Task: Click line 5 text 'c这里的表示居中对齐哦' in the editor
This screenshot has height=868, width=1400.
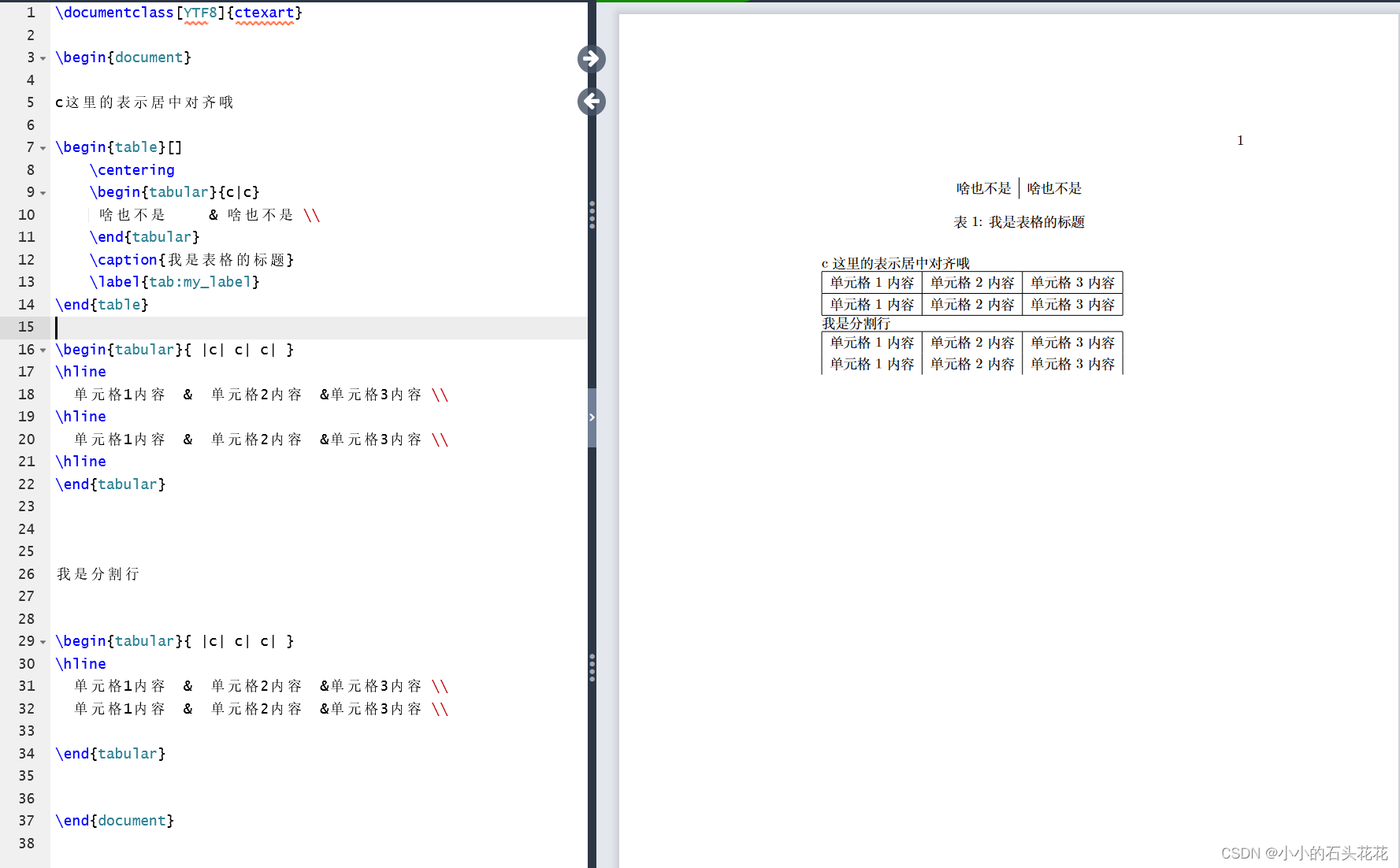Action: [144, 102]
